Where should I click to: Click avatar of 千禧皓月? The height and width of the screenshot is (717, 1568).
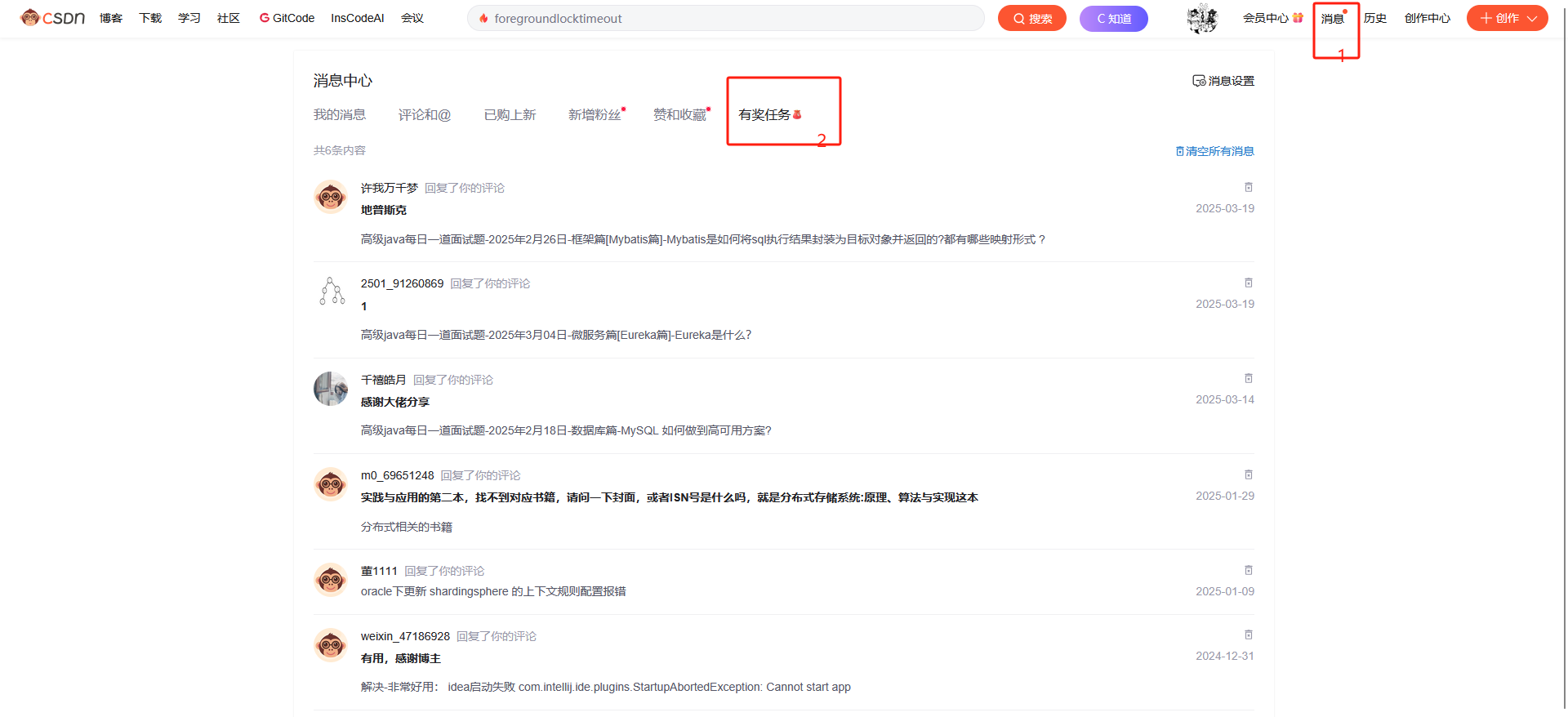(x=331, y=389)
